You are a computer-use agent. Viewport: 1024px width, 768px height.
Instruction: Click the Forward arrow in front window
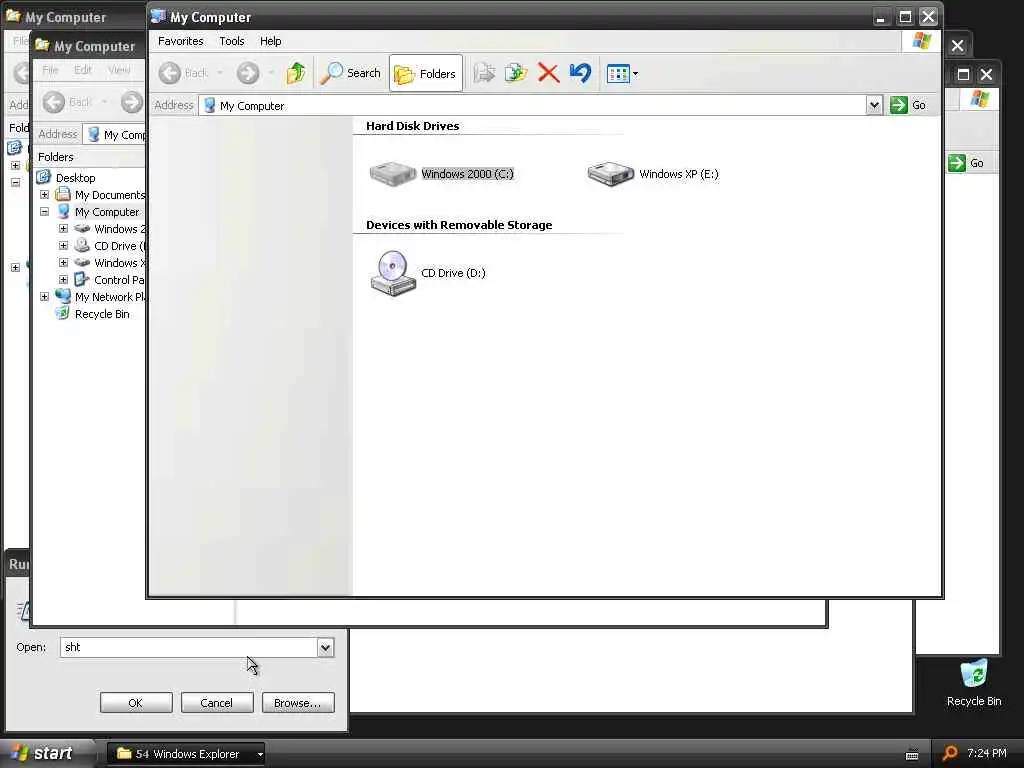[248, 73]
